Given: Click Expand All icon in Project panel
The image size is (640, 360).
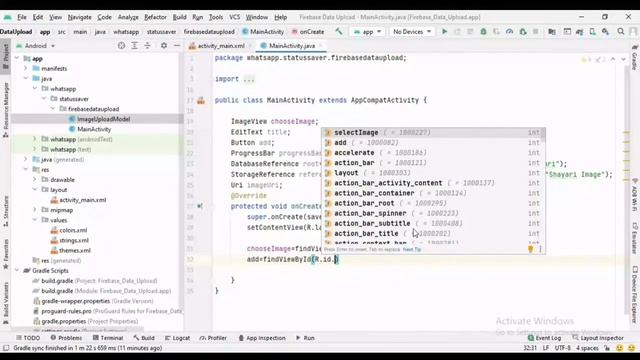Looking at the screenshot, I should [134, 46].
